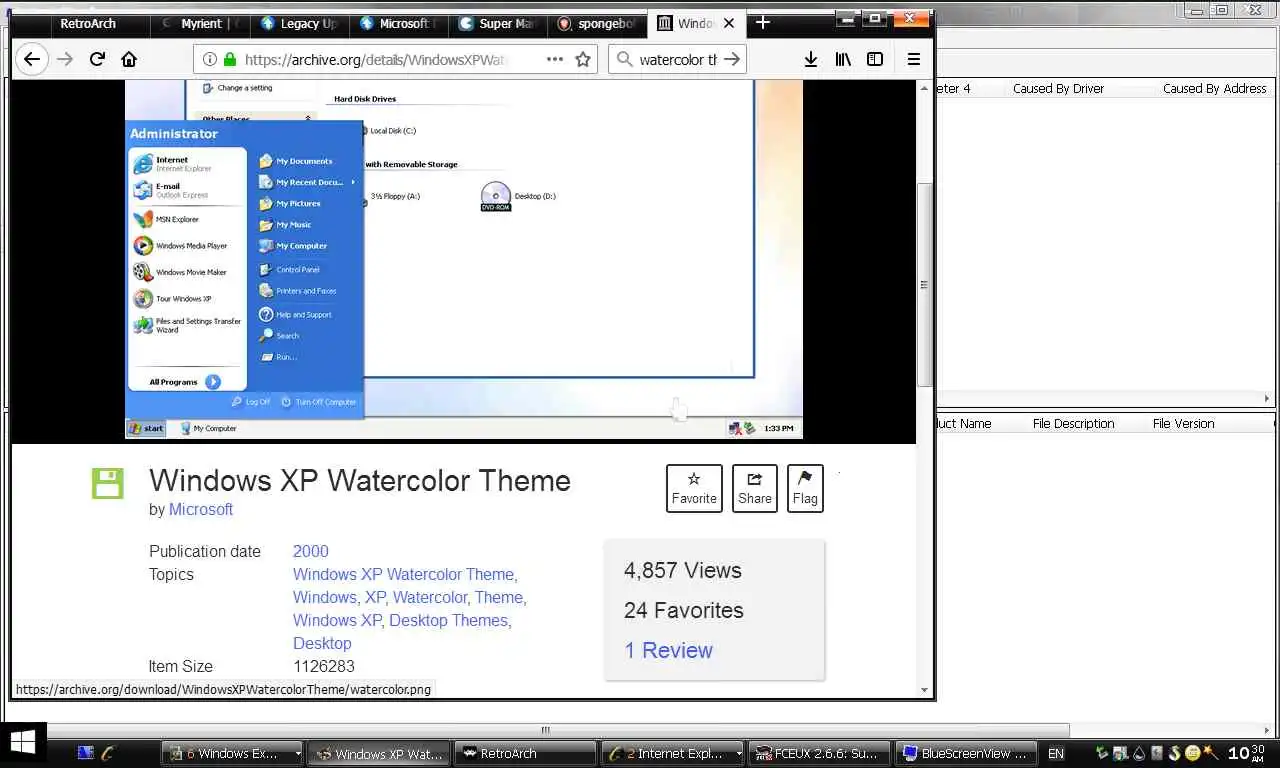Click the green floppy disk software icon

click(x=107, y=483)
